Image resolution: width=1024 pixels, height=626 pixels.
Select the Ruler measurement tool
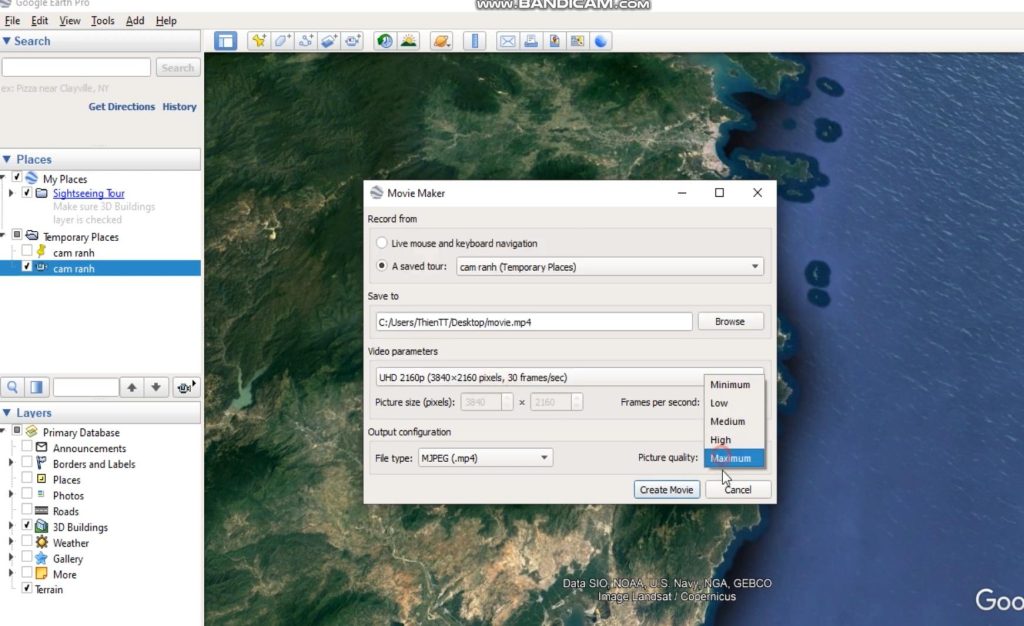point(475,41)
